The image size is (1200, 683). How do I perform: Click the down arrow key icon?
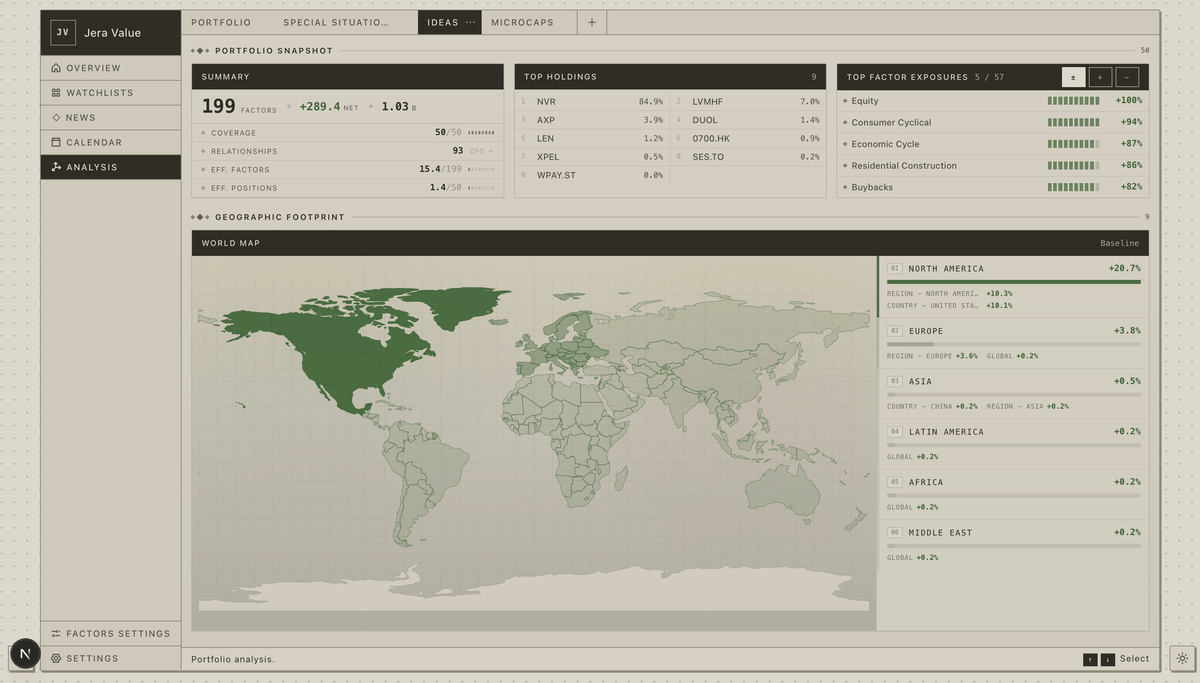point(1108,659)
